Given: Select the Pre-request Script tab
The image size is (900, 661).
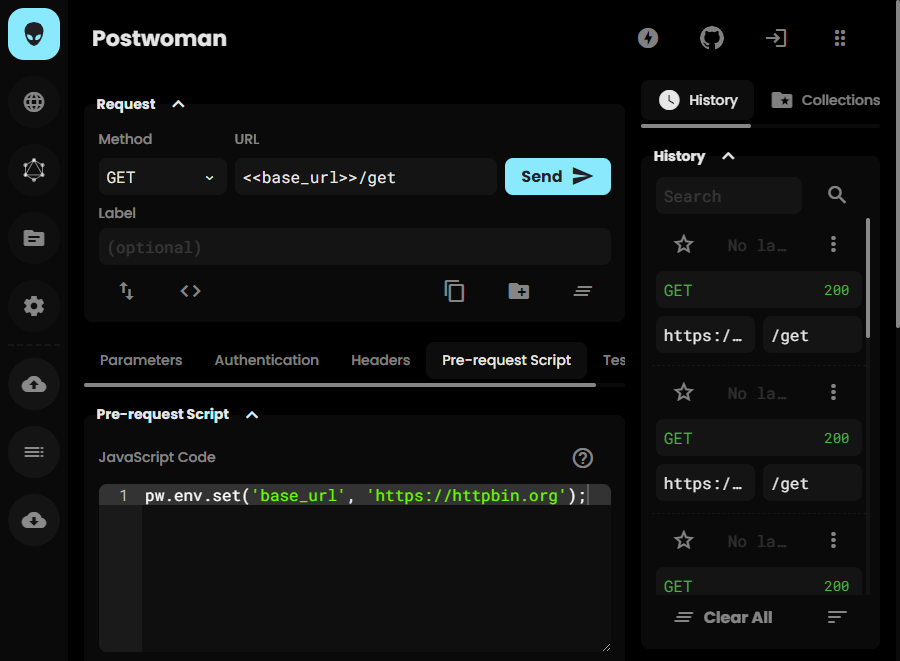Looking at the screenshot, I should (506, 360).
